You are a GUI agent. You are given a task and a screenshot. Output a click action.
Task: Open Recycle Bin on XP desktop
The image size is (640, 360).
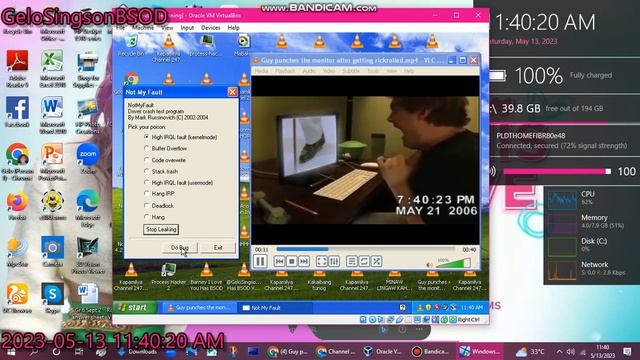tap(131, 45)
